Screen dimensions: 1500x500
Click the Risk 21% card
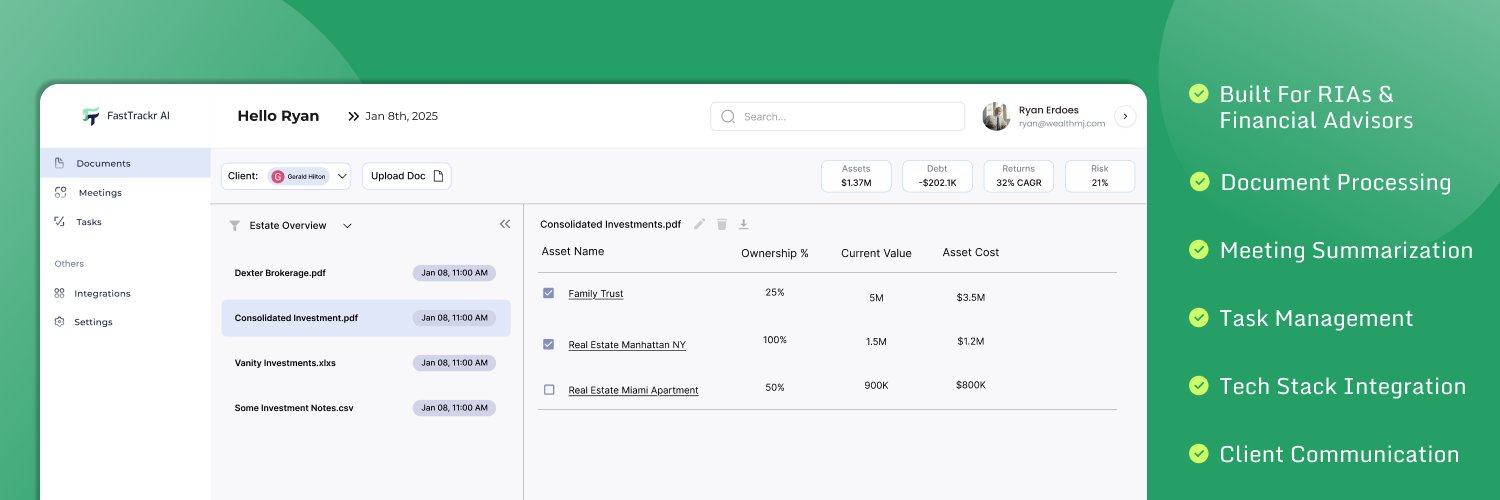(1100, 176)
